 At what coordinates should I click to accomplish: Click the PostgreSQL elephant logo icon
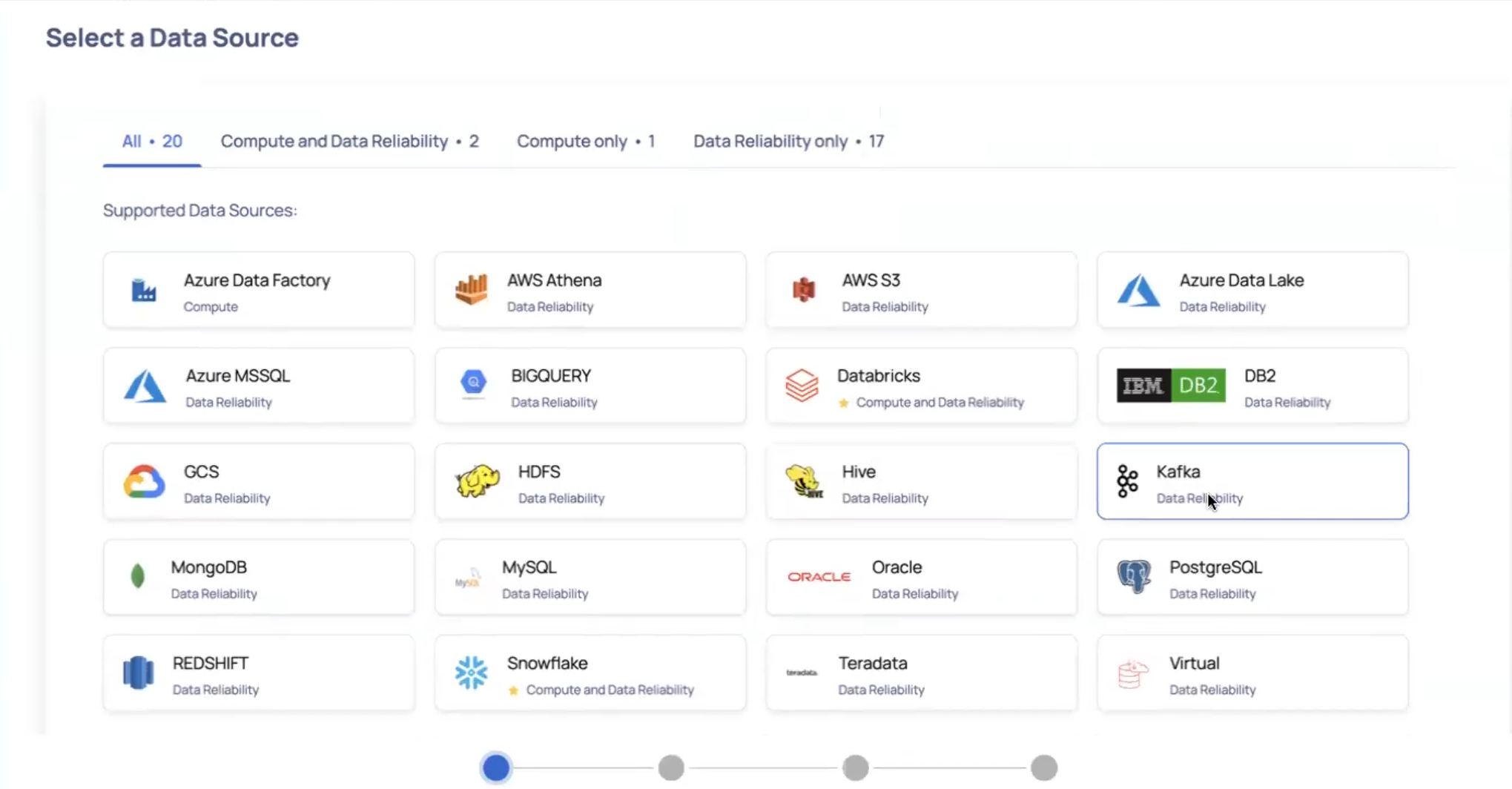click(x=1134, y=576)
